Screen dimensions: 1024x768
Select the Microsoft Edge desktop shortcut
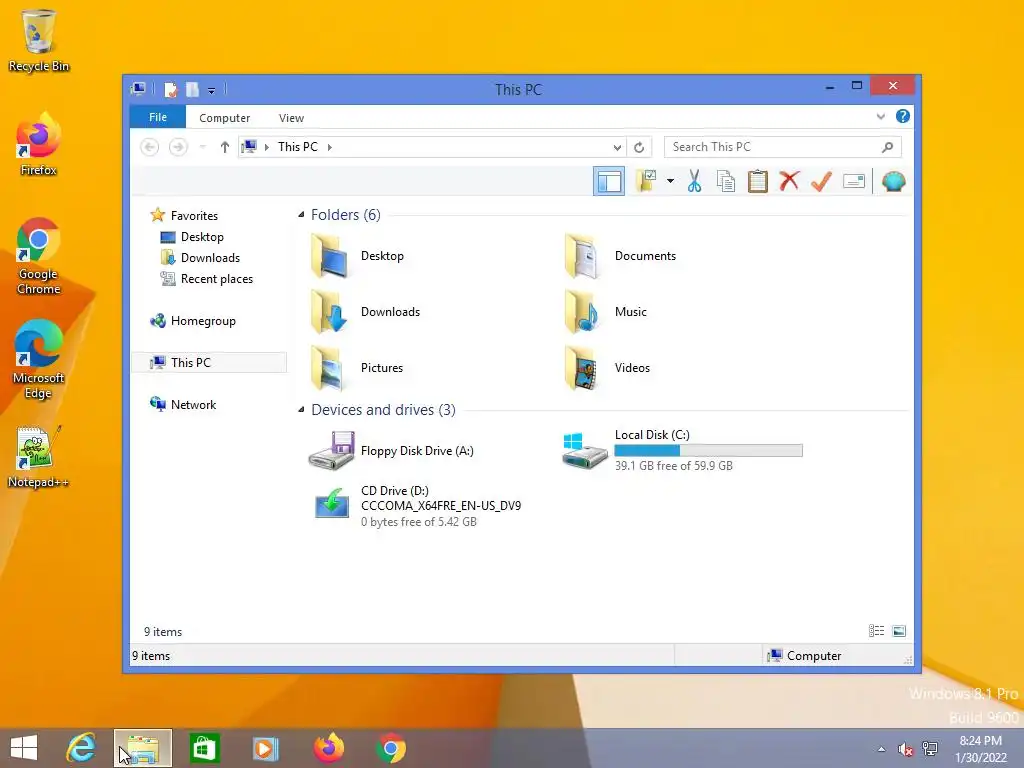38,359
